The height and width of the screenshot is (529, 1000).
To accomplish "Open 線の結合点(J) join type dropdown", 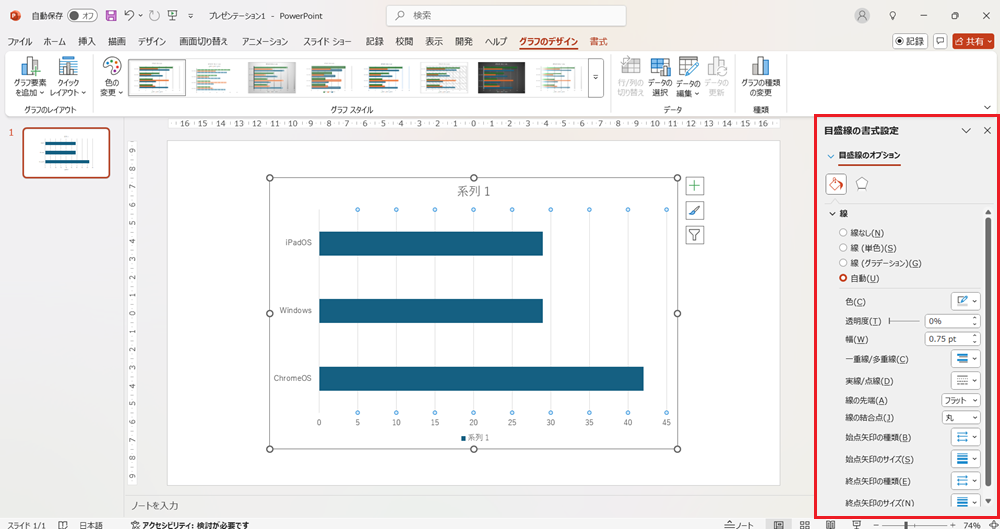I will (x=960, y=417).
